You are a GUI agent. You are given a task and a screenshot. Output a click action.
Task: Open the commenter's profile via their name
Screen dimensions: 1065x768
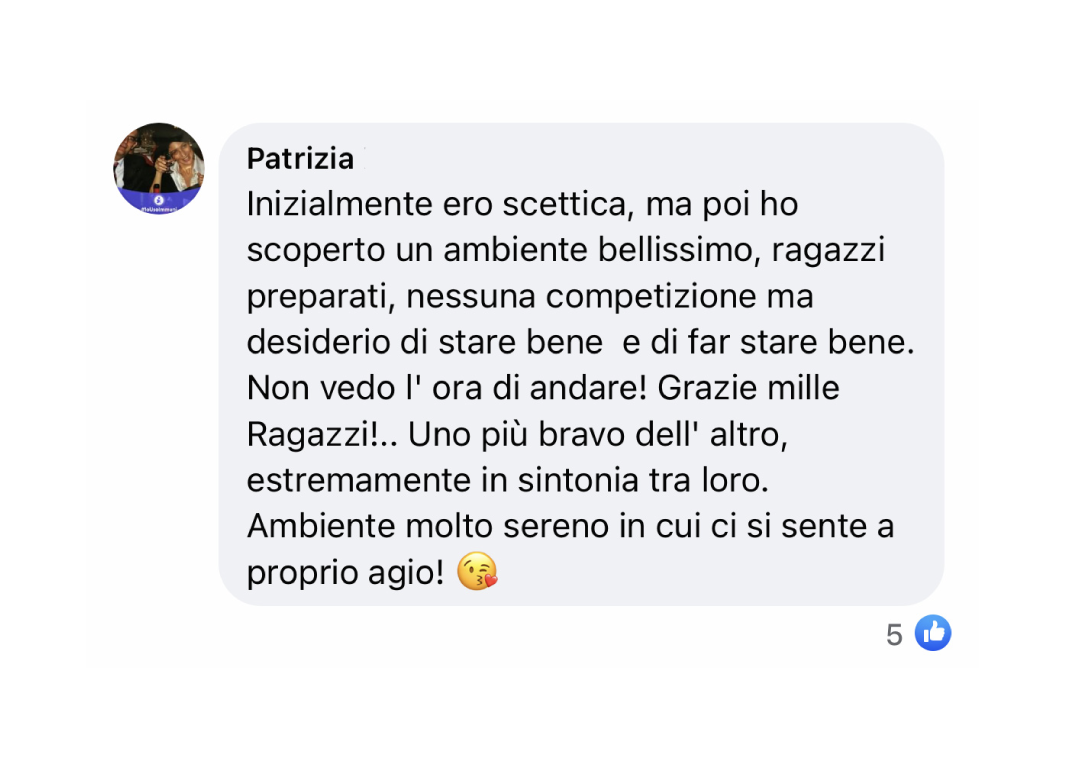click(299, 158)
